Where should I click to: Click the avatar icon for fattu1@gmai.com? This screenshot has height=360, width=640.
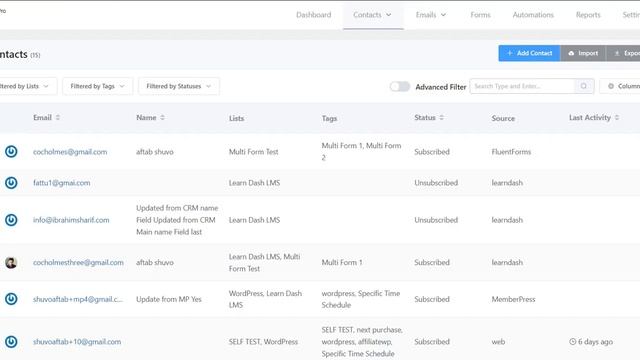11,182
